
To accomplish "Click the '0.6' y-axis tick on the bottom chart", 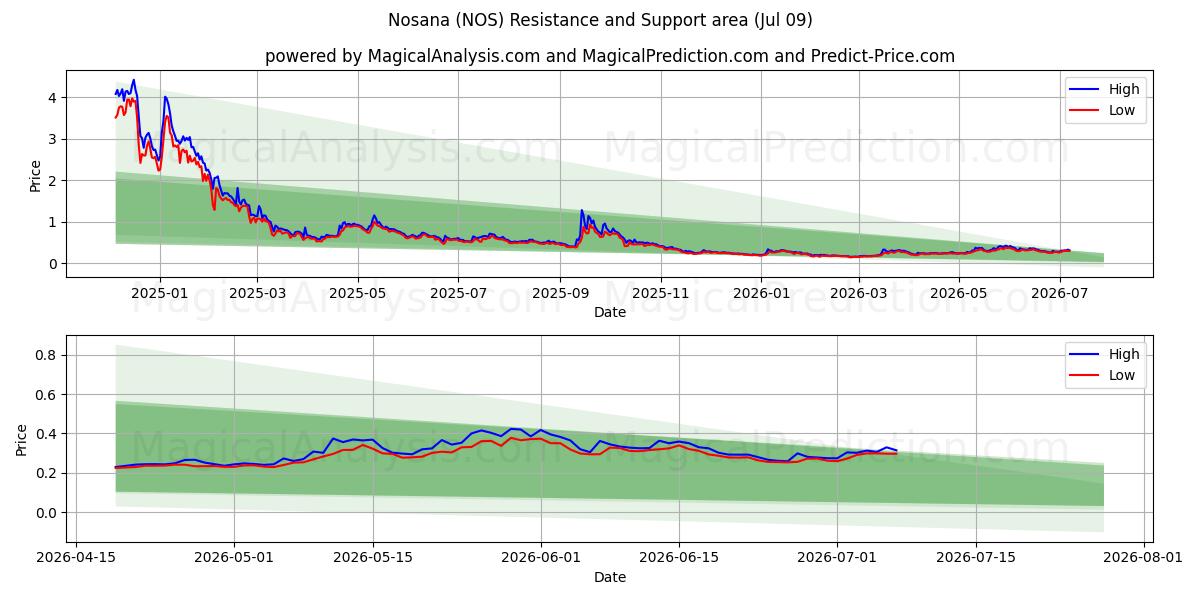I will coord(44,394).
